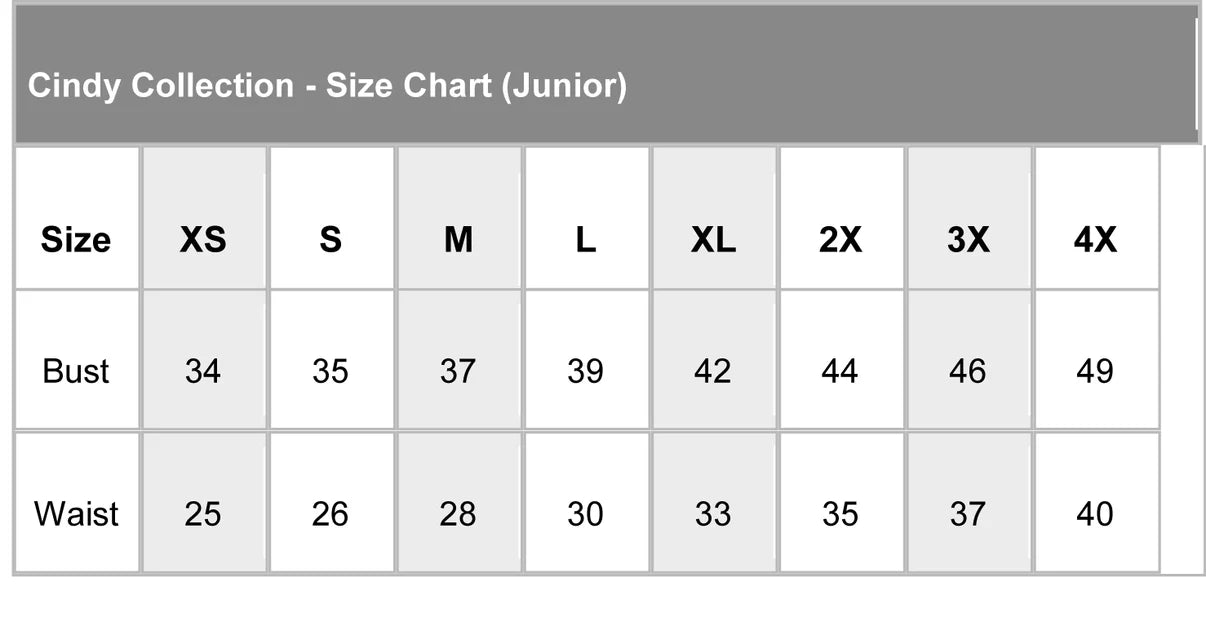Screen dimensions: 1206x631
Task: Select the Bust row label
Action: [76, 371]
